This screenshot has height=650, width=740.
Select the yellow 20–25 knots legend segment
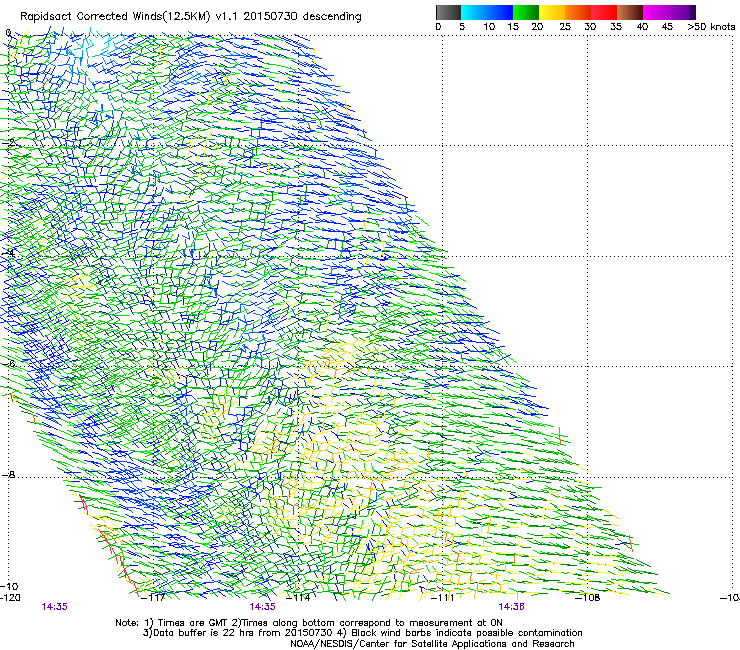[x=552, y=12]
